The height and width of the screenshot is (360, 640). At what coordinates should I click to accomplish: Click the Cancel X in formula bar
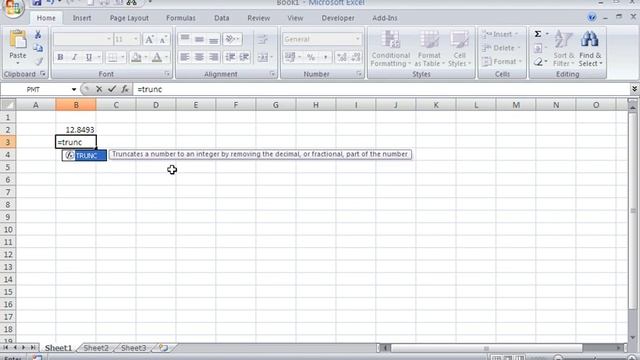99,89
